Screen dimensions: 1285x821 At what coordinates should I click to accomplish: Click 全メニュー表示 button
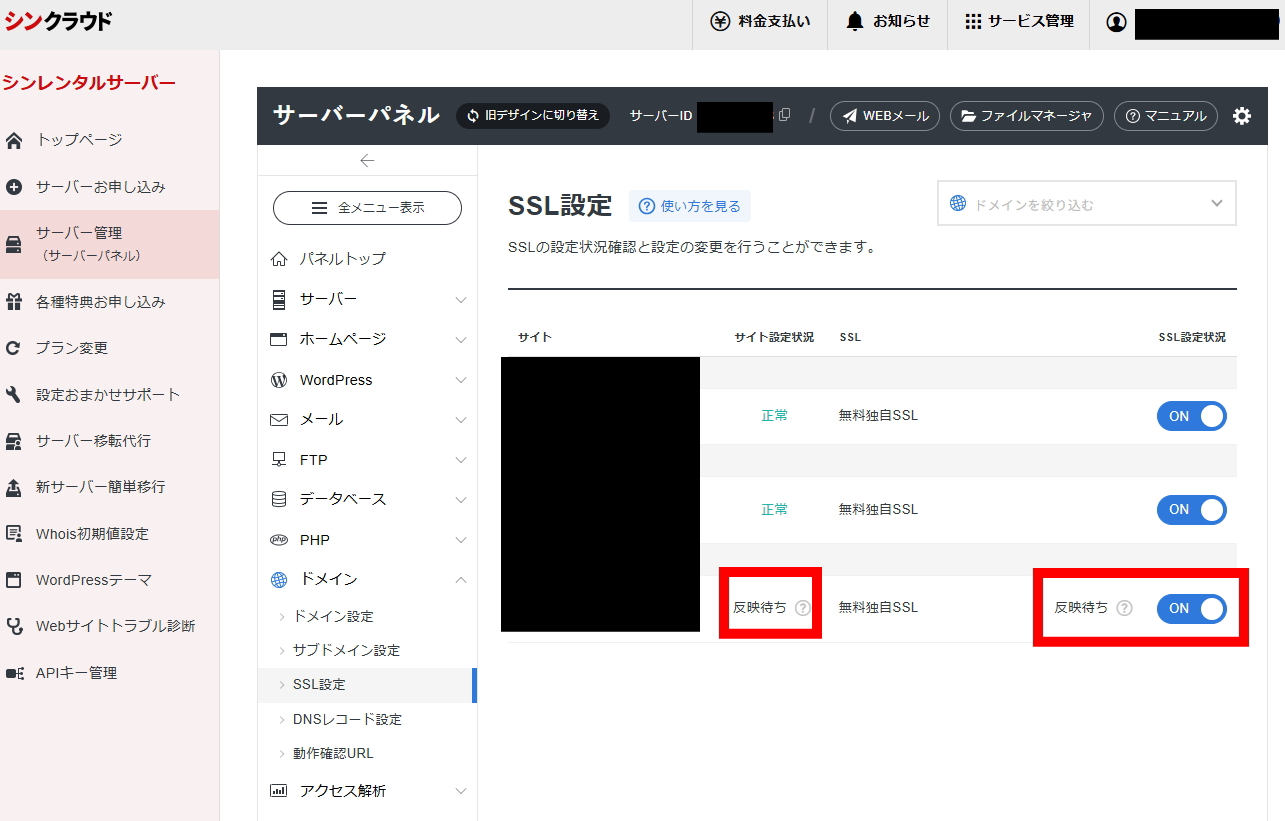pos(367,208)
